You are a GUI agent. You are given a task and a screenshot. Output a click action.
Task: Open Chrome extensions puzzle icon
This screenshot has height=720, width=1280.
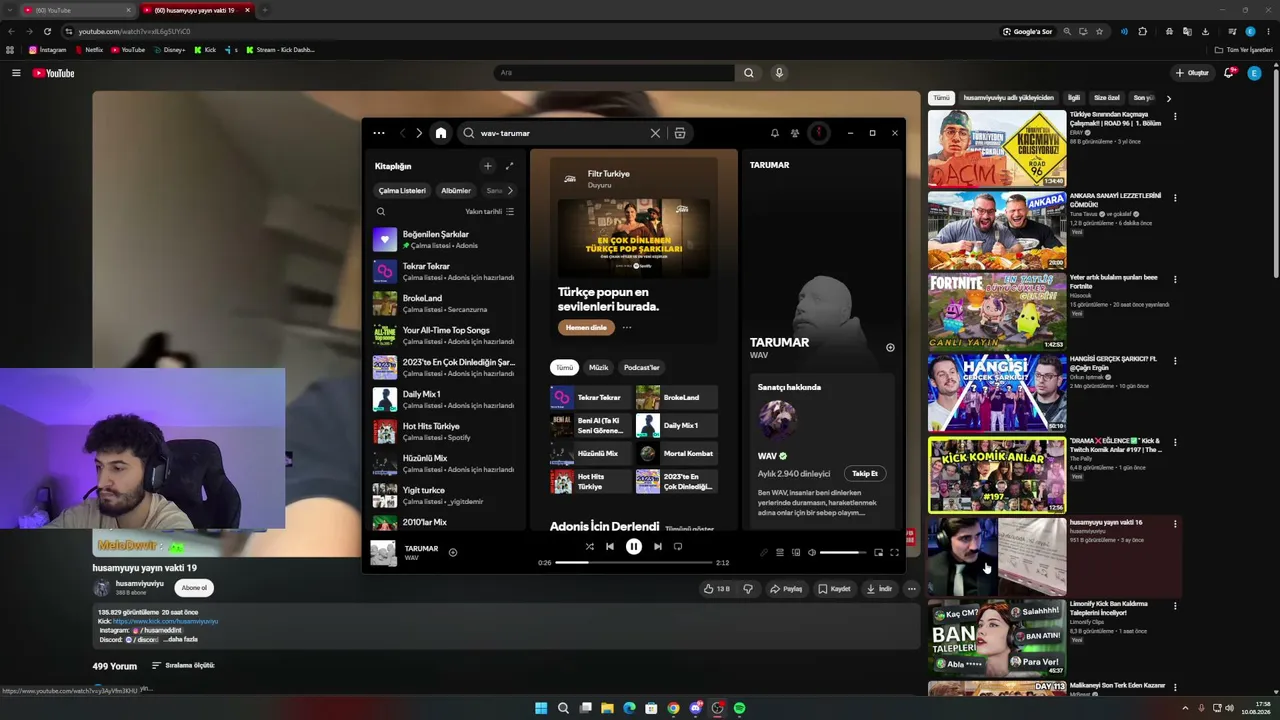[x=1143, y=32]
